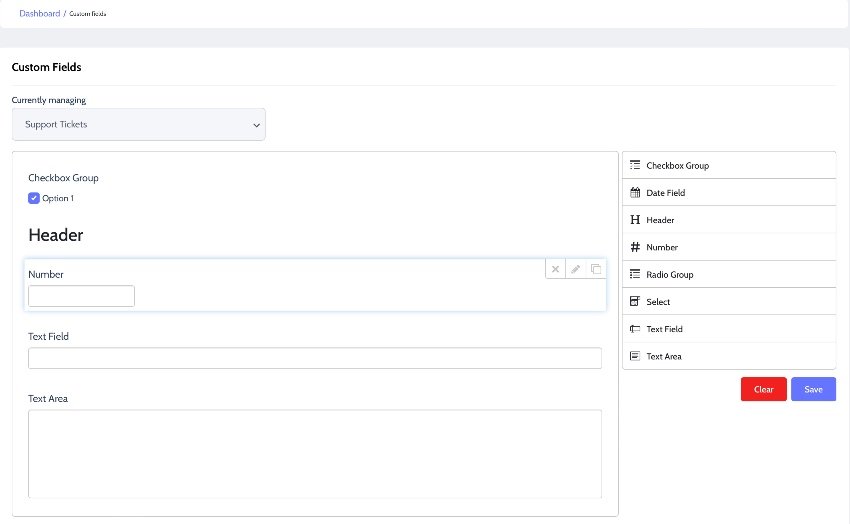Click the Number hash icon in sidebar

635,247
